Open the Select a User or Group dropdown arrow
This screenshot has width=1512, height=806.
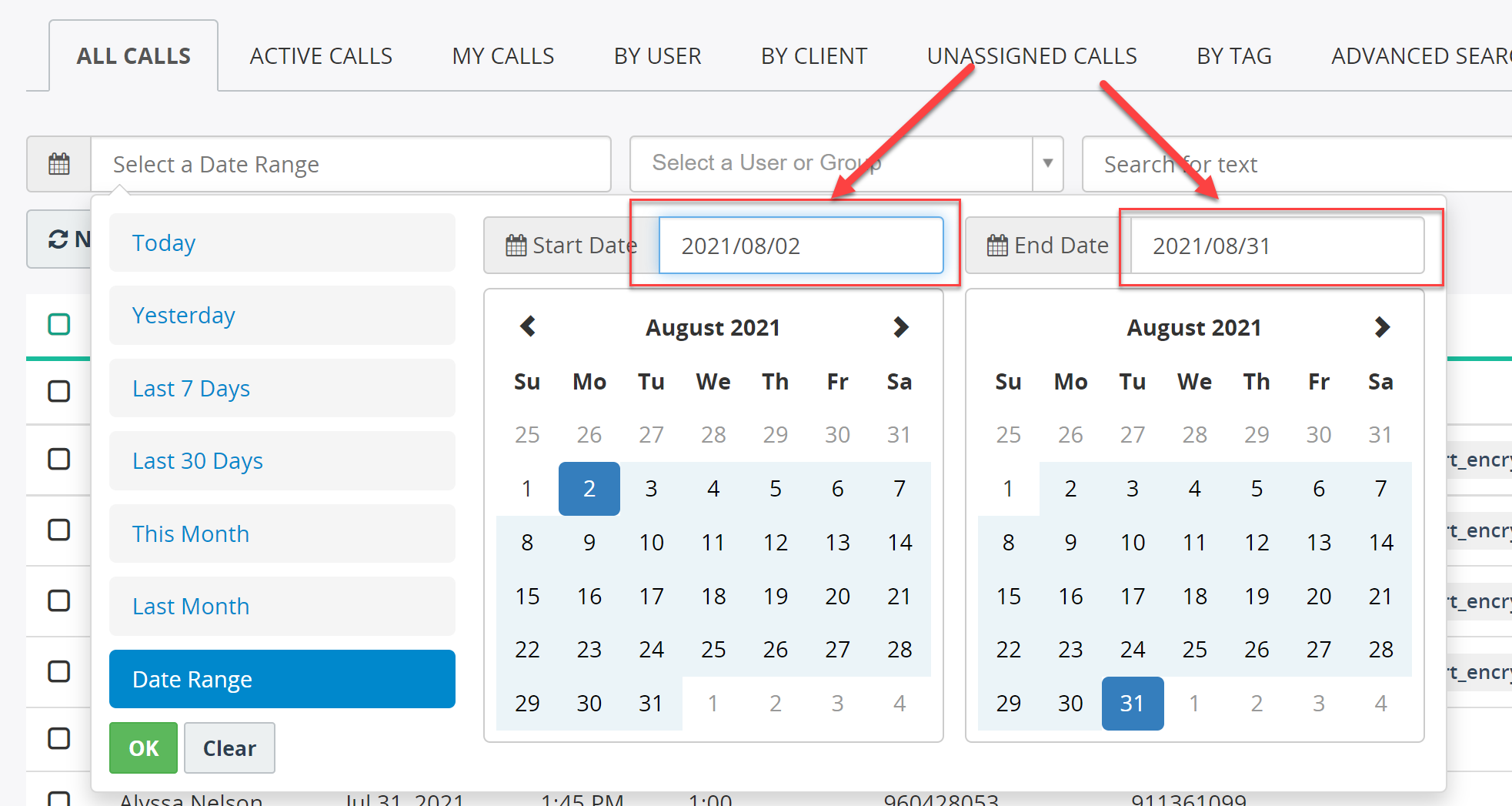pyautogui.click(x=1047, y=163)
